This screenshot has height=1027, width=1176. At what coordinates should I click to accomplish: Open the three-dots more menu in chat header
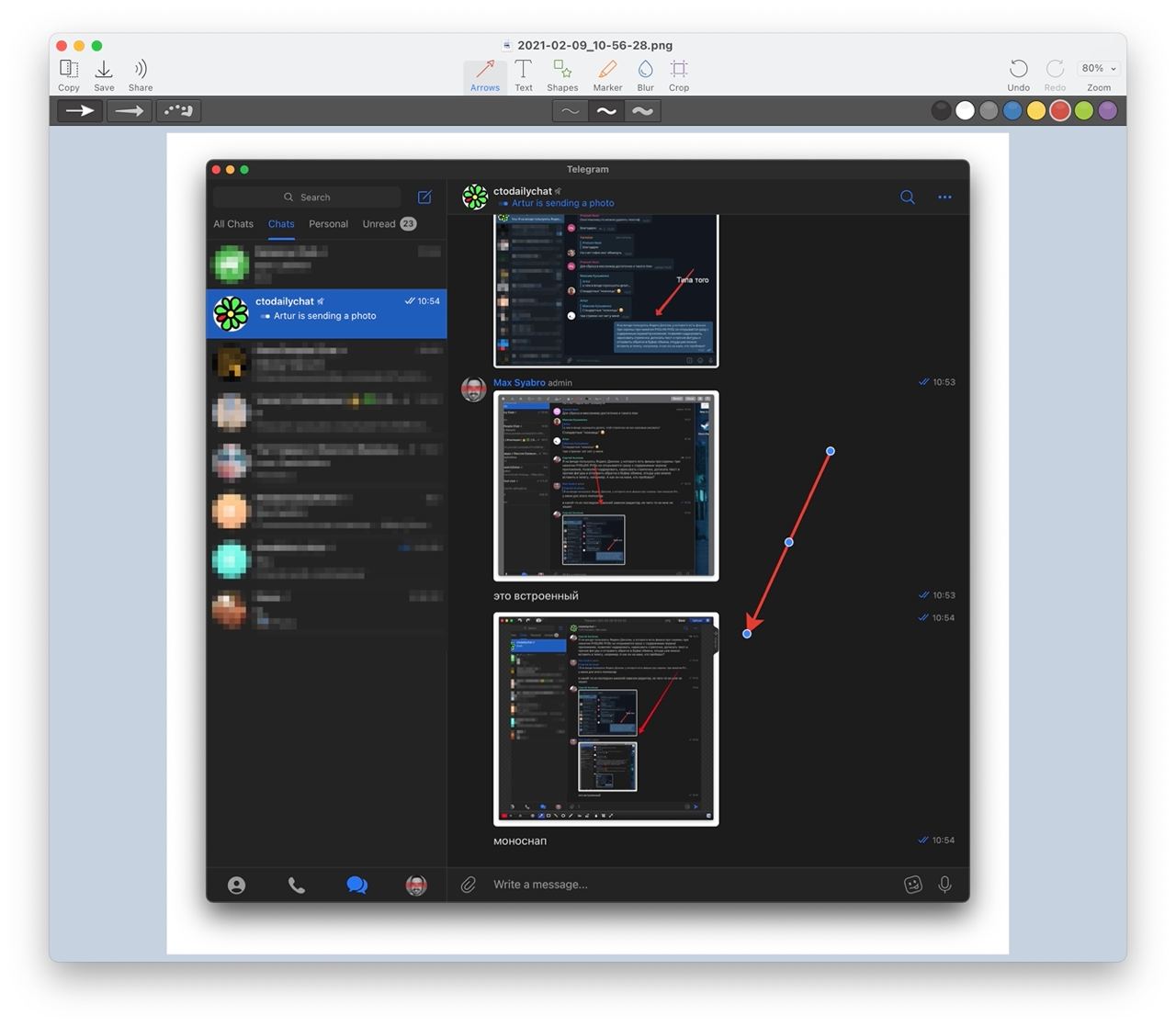pyautogui.click(x=944, y=197)
